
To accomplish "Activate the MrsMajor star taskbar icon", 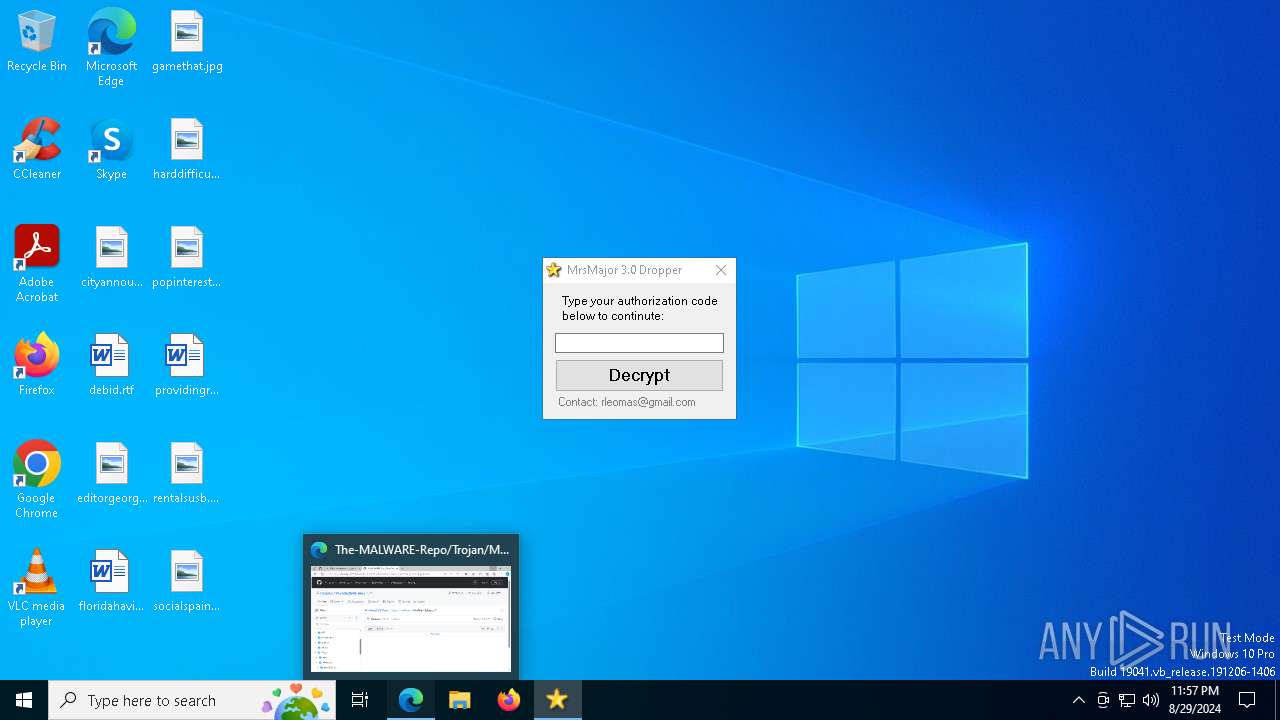I will (557, 700).
